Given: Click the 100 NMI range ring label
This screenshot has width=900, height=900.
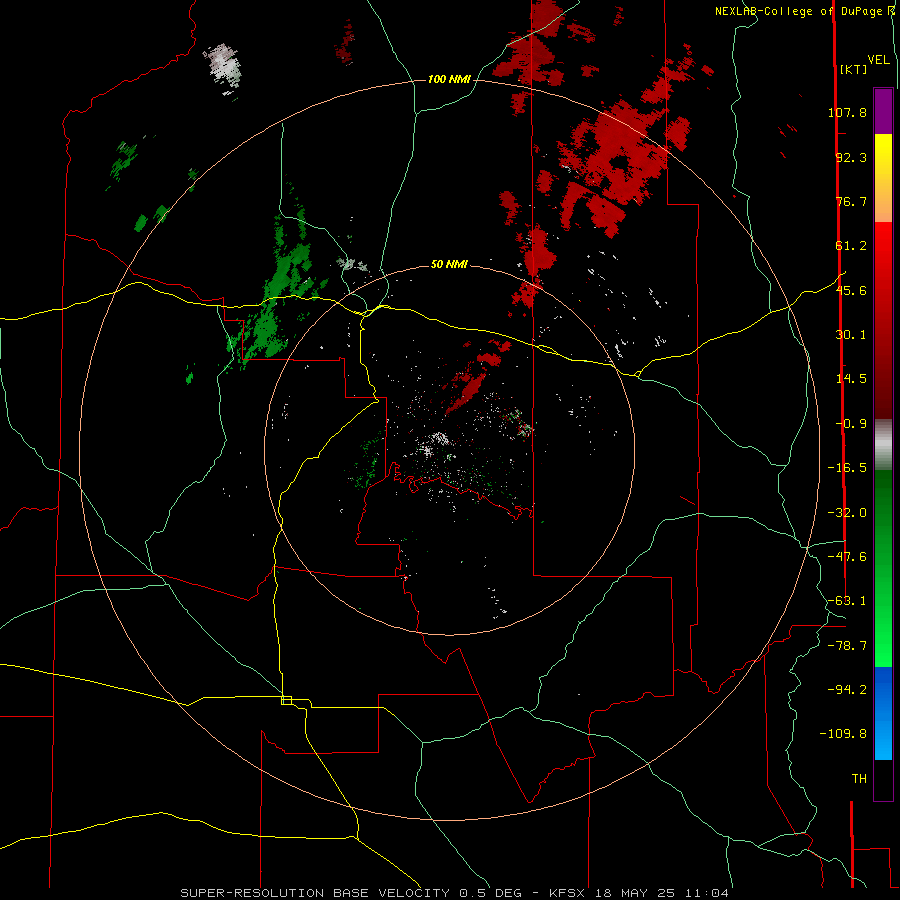Looking at the screenshot, I should (x=449, y=79).
